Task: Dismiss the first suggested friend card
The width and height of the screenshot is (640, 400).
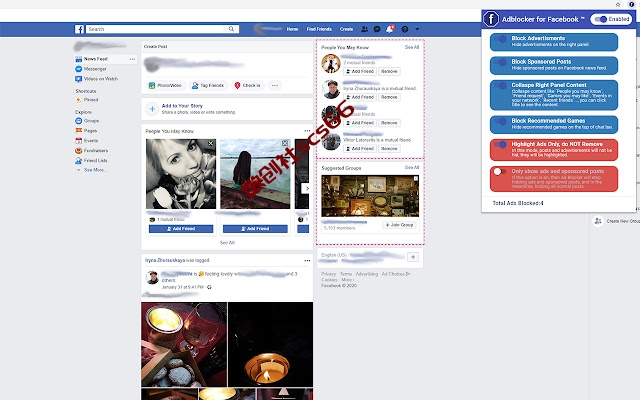Action: coord(211,143)
